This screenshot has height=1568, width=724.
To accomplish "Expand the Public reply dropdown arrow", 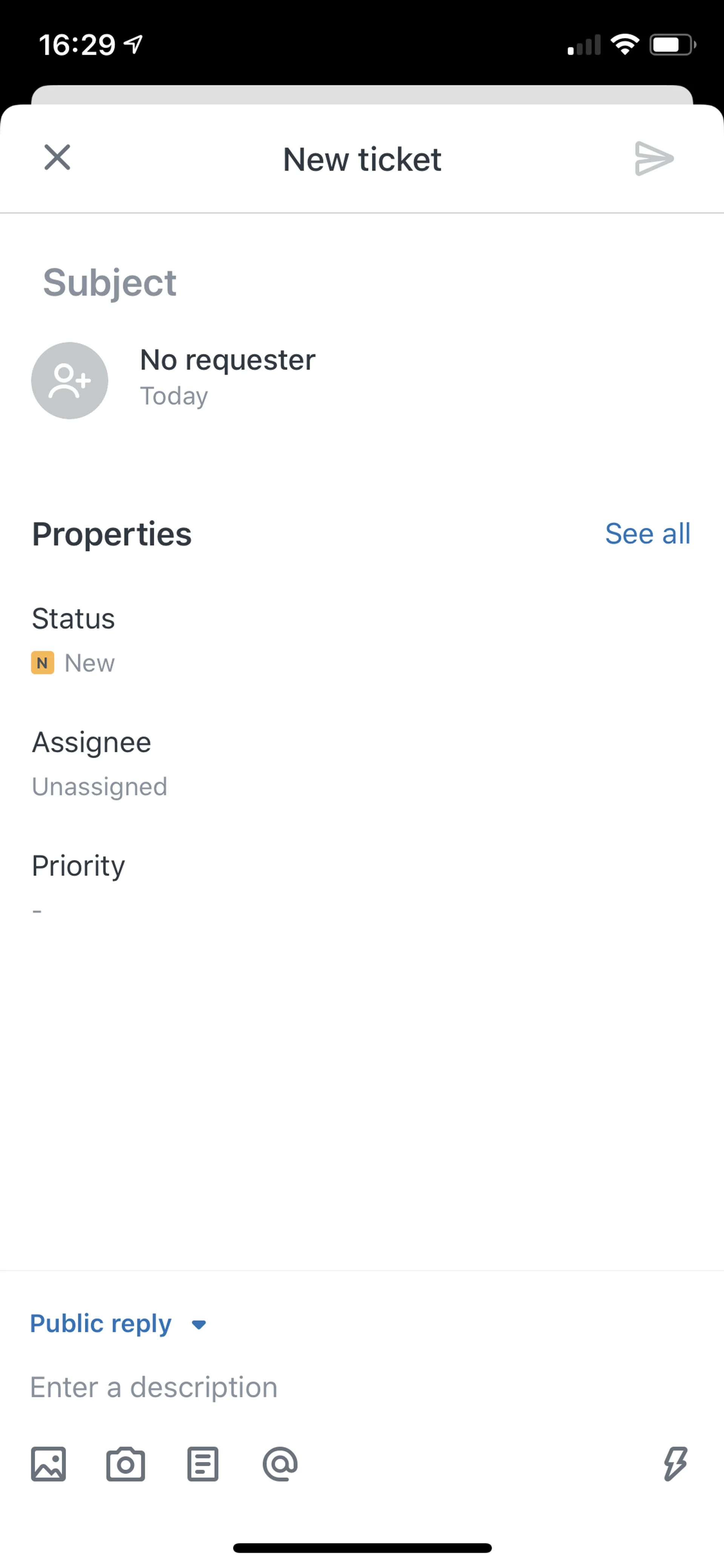I will click(198, 1325).
